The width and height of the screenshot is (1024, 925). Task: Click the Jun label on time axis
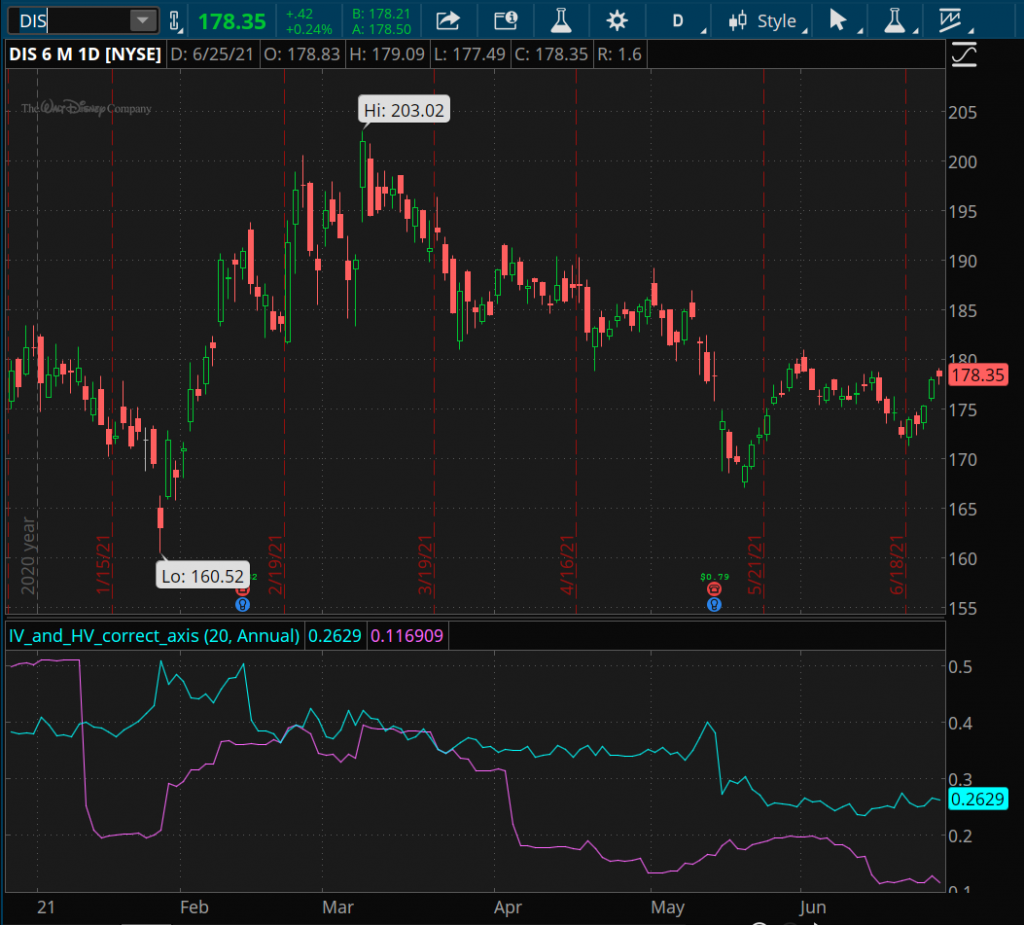(x=813, y=907)
